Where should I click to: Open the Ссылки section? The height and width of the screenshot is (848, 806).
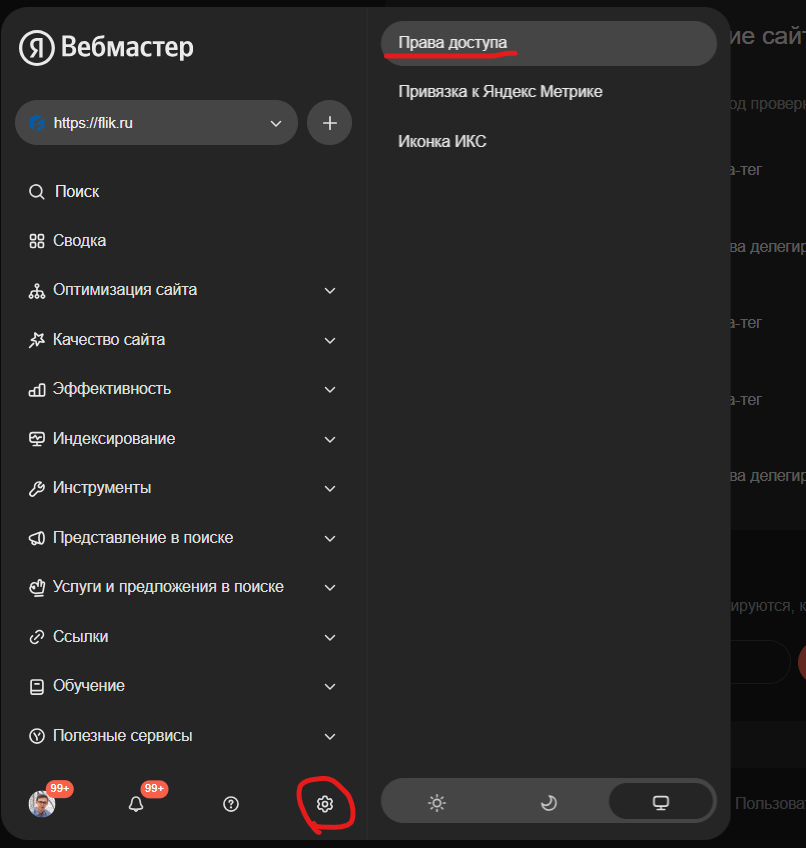pyautogui.click(x=81, y=637)
